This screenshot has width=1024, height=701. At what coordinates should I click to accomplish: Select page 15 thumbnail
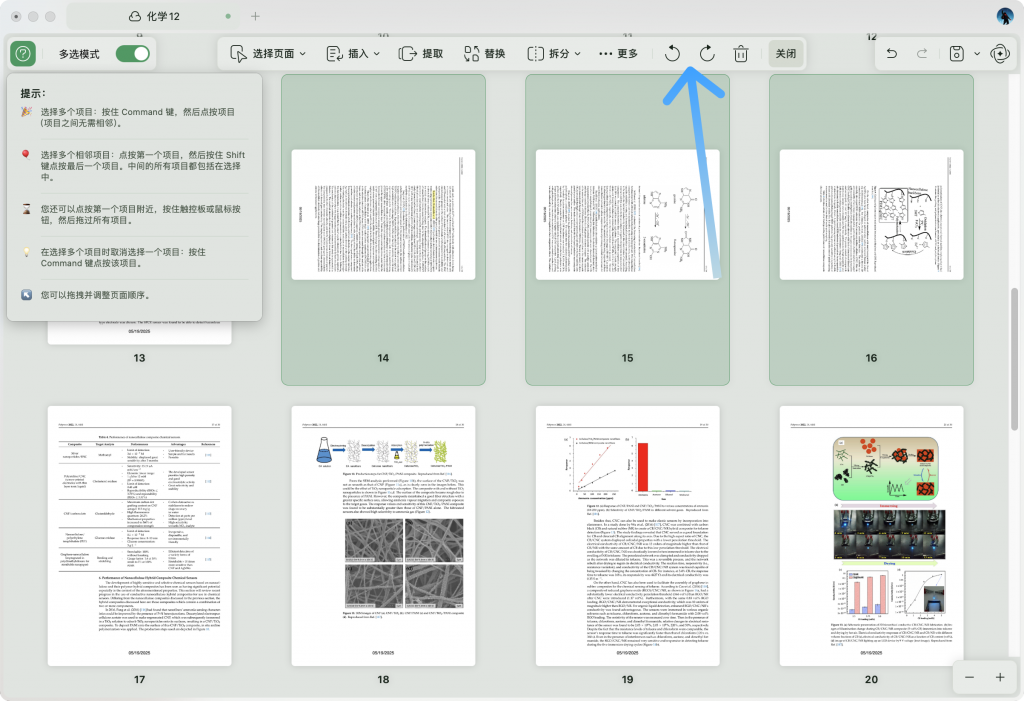coord(628,214)
